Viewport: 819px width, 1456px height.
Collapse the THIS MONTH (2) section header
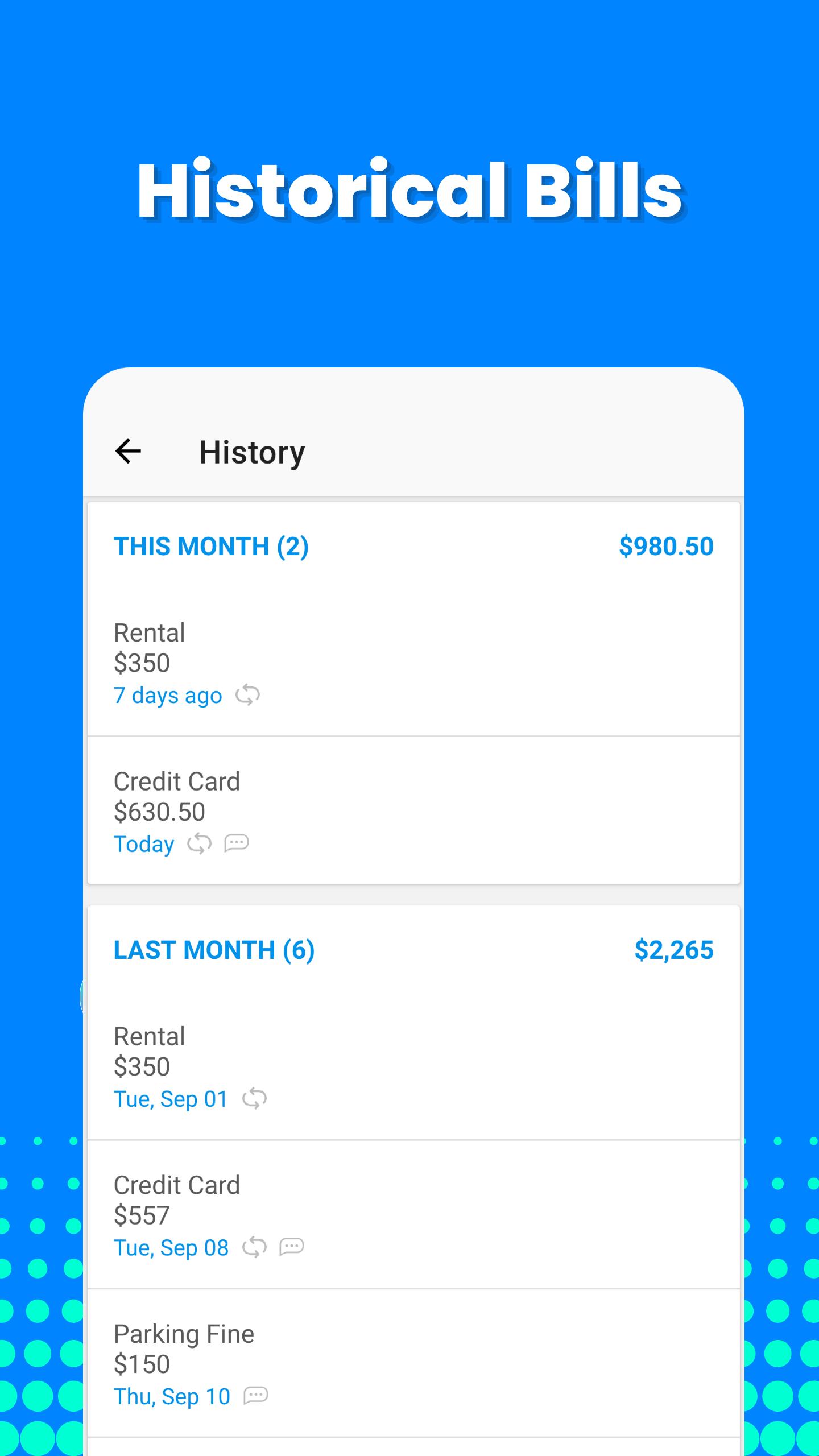(211, 547)
